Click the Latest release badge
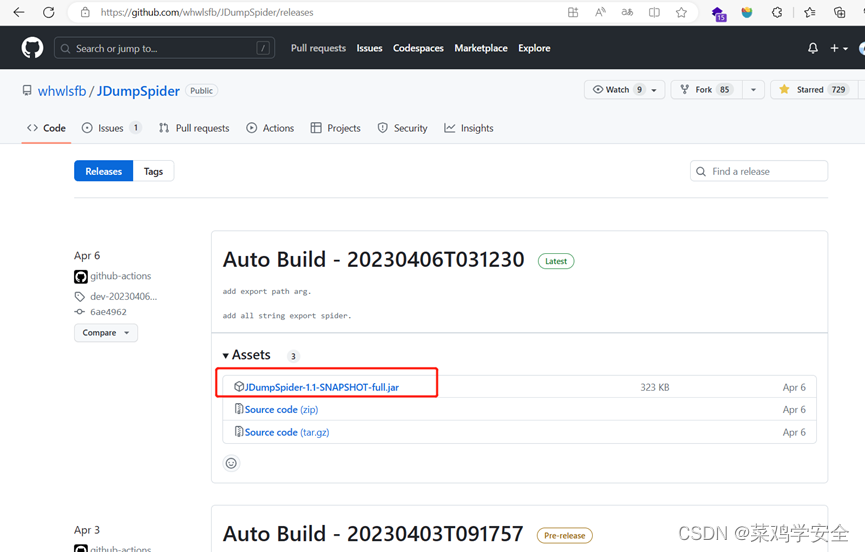Screen dimensions: 865x552 (556, 261)
